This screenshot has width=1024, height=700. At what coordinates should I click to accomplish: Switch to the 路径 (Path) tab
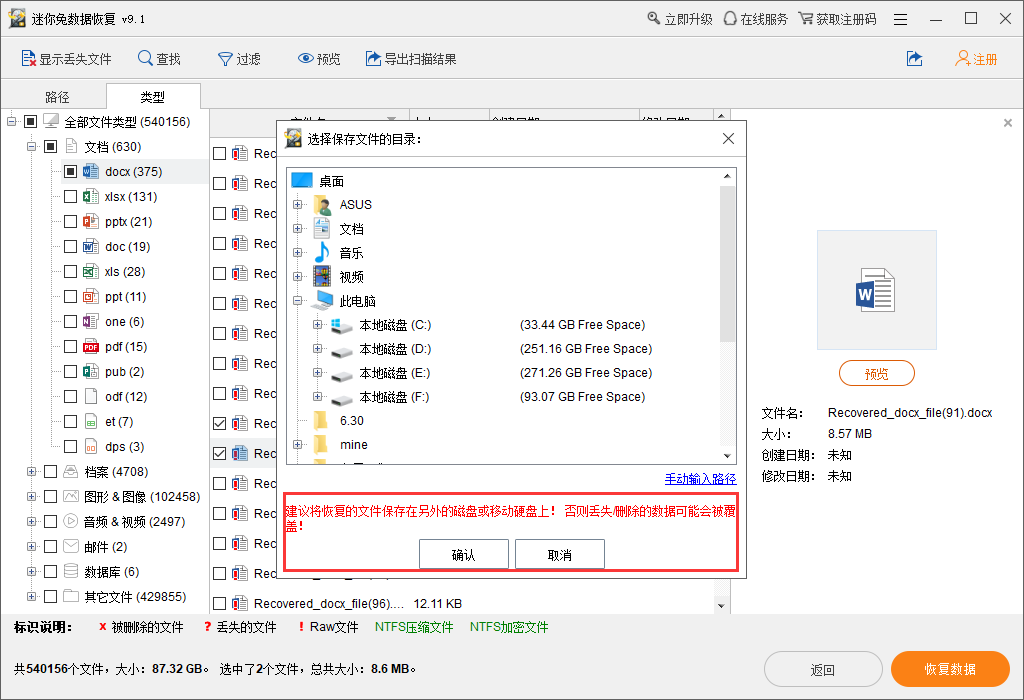pyautogui.click(x=57, y=97)
